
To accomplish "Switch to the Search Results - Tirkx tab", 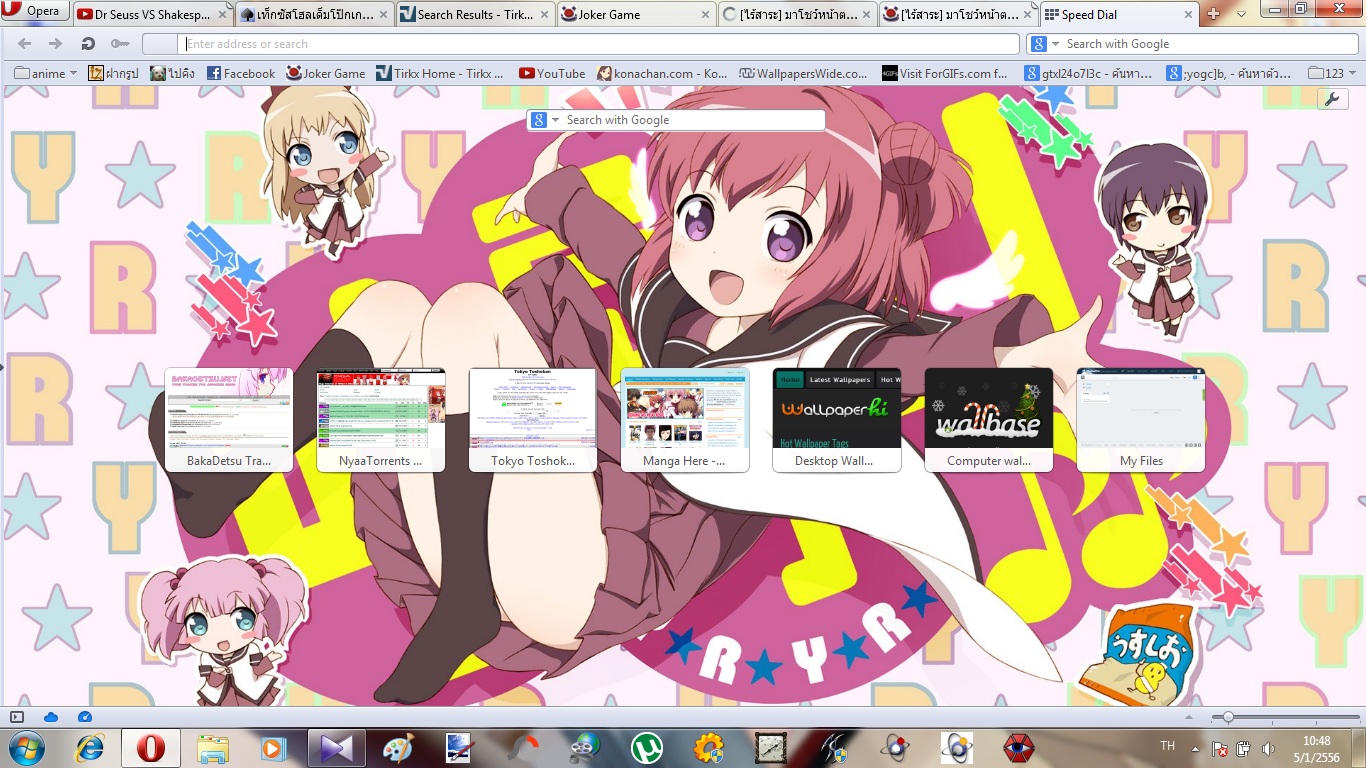I will [x=475, y=15].
